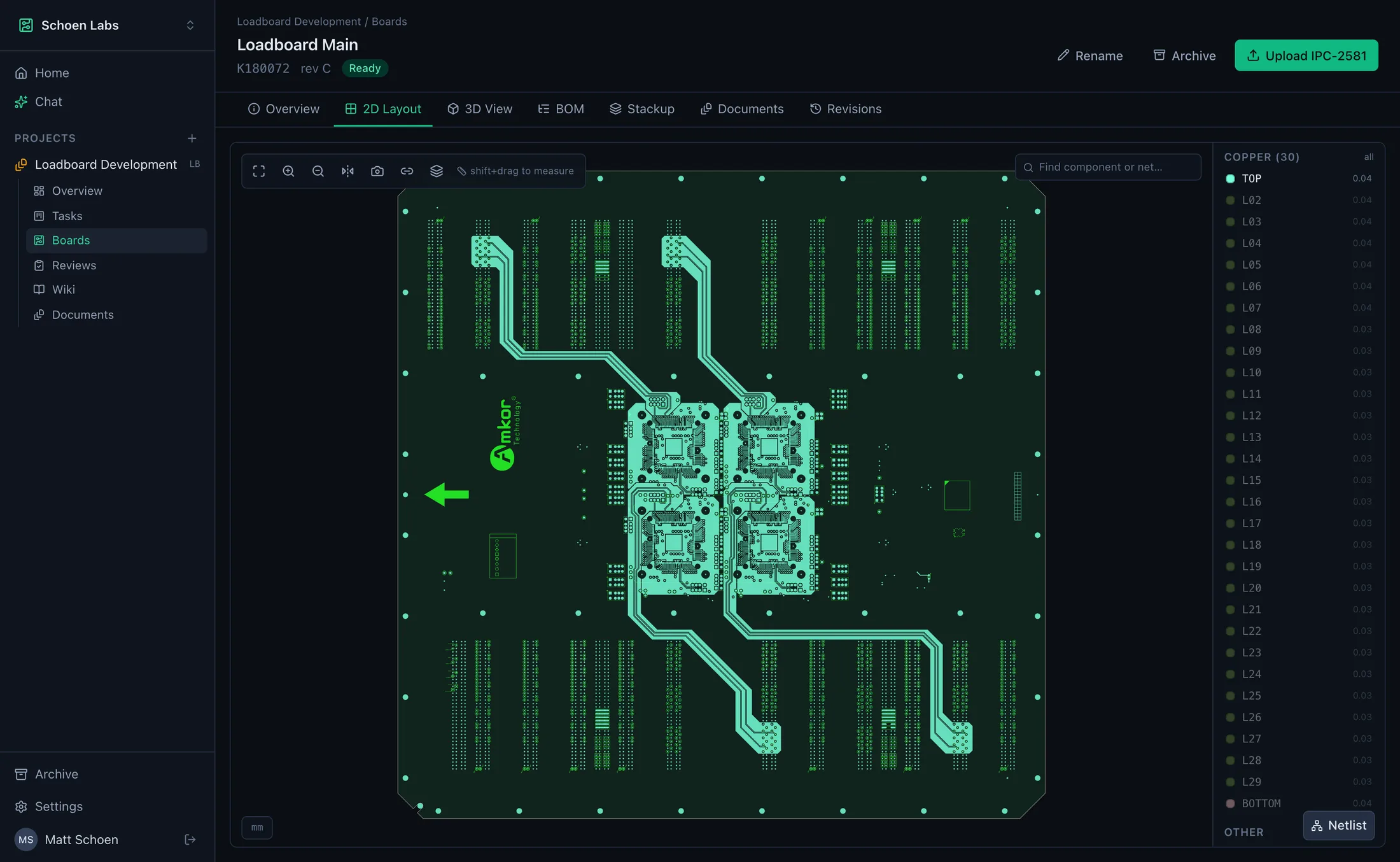Click Upload IPC-2581 button
Screen dimensions: 1400x862
(1306, 55)
